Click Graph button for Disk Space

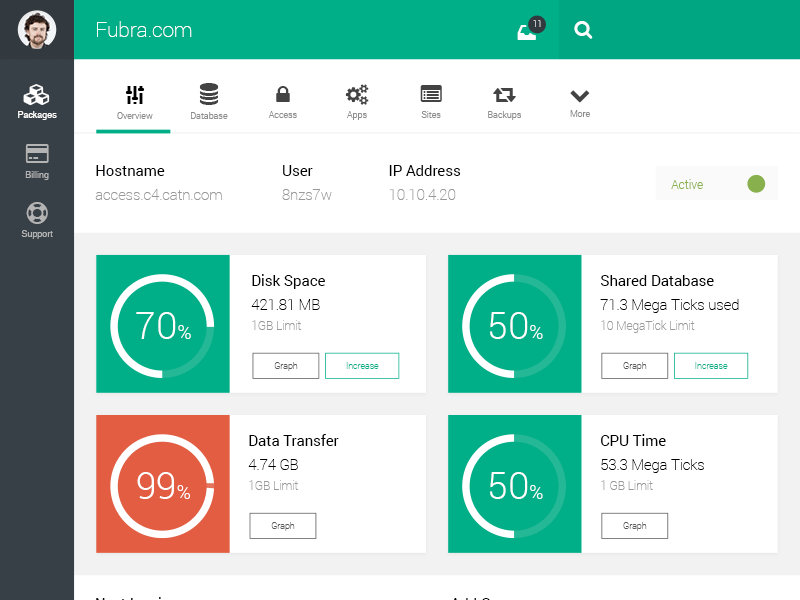[286, 366]
